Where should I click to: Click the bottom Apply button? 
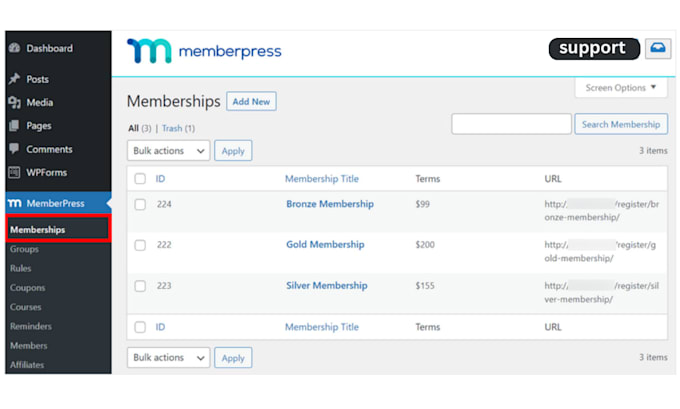233,358
